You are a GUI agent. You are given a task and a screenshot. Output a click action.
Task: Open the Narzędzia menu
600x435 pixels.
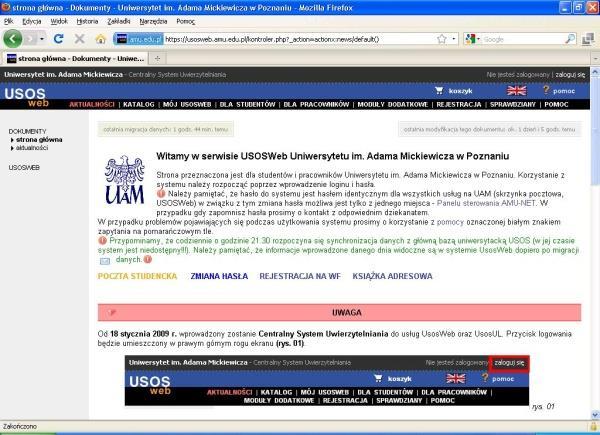tap(153, 21)
